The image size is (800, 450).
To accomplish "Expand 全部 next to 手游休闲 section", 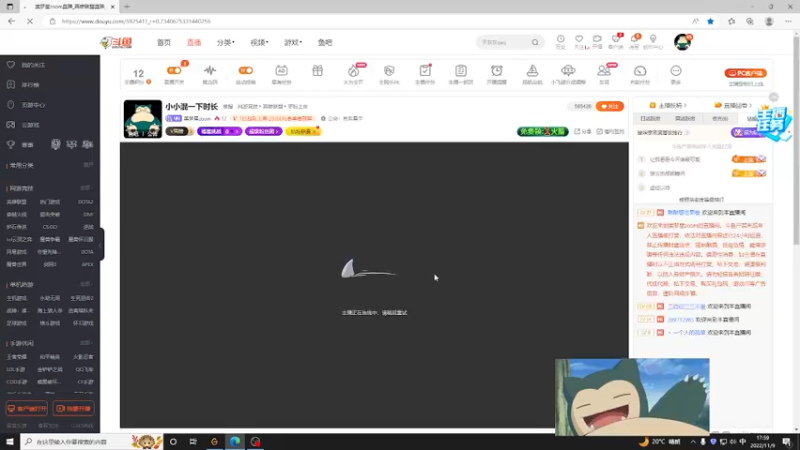I will tap(87, 343).
